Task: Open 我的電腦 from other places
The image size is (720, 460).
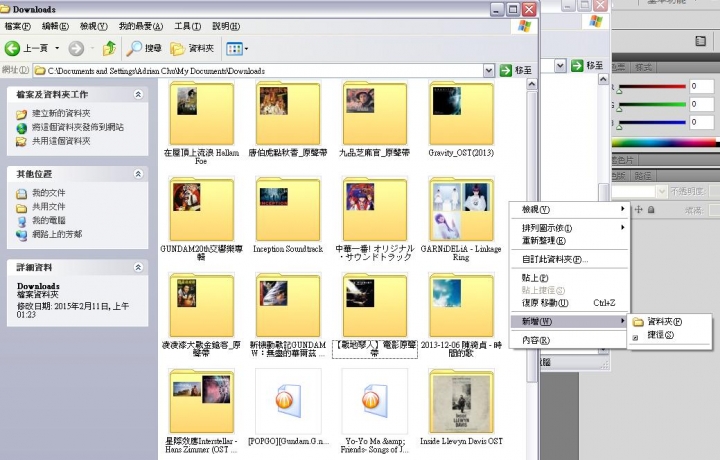Action: (x=48, y=220)
